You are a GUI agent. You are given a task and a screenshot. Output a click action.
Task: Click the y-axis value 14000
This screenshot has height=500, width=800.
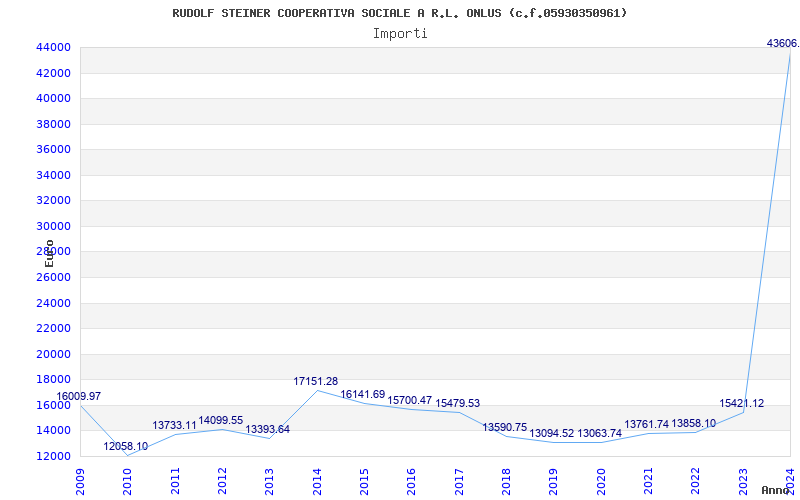[53, 431]
